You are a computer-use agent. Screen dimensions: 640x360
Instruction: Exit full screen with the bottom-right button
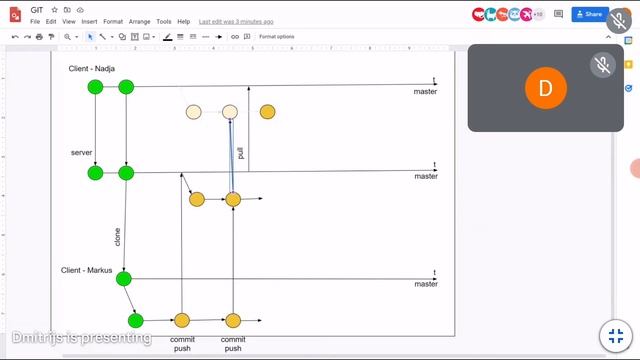[x=616, y=336]
